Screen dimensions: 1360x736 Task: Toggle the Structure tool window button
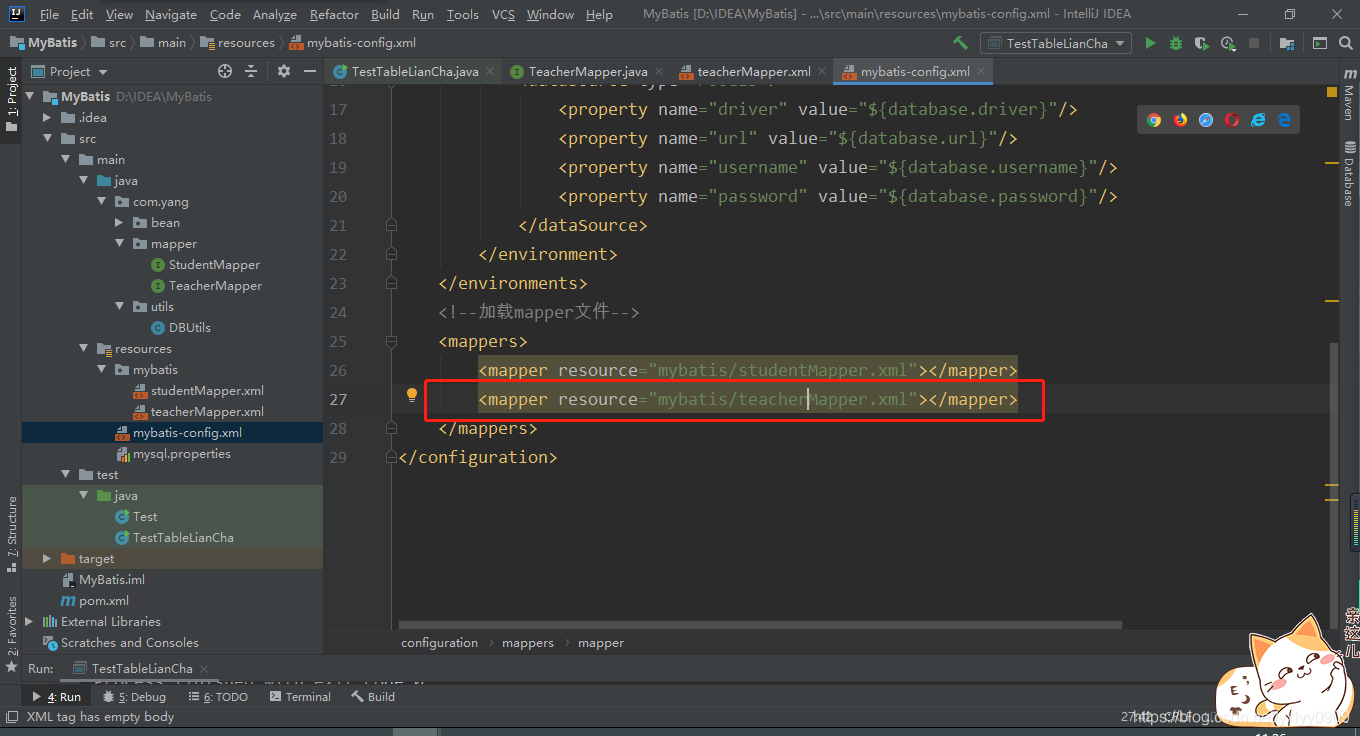click(11, 533)
